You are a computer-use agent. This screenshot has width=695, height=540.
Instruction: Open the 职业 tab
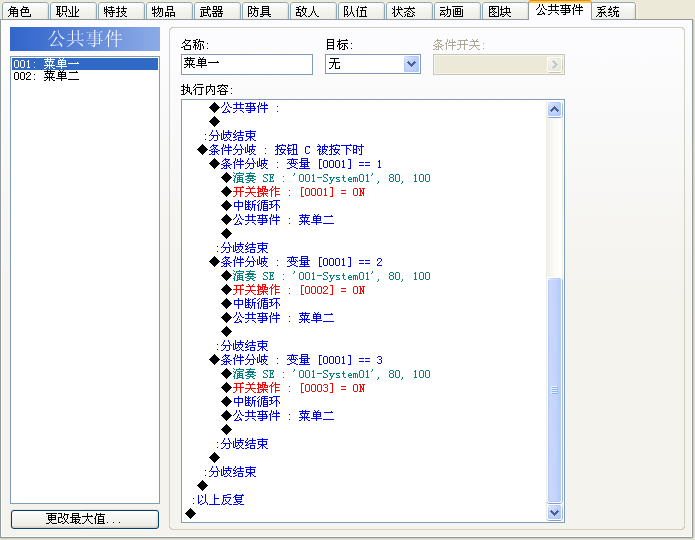coord(73,11)
